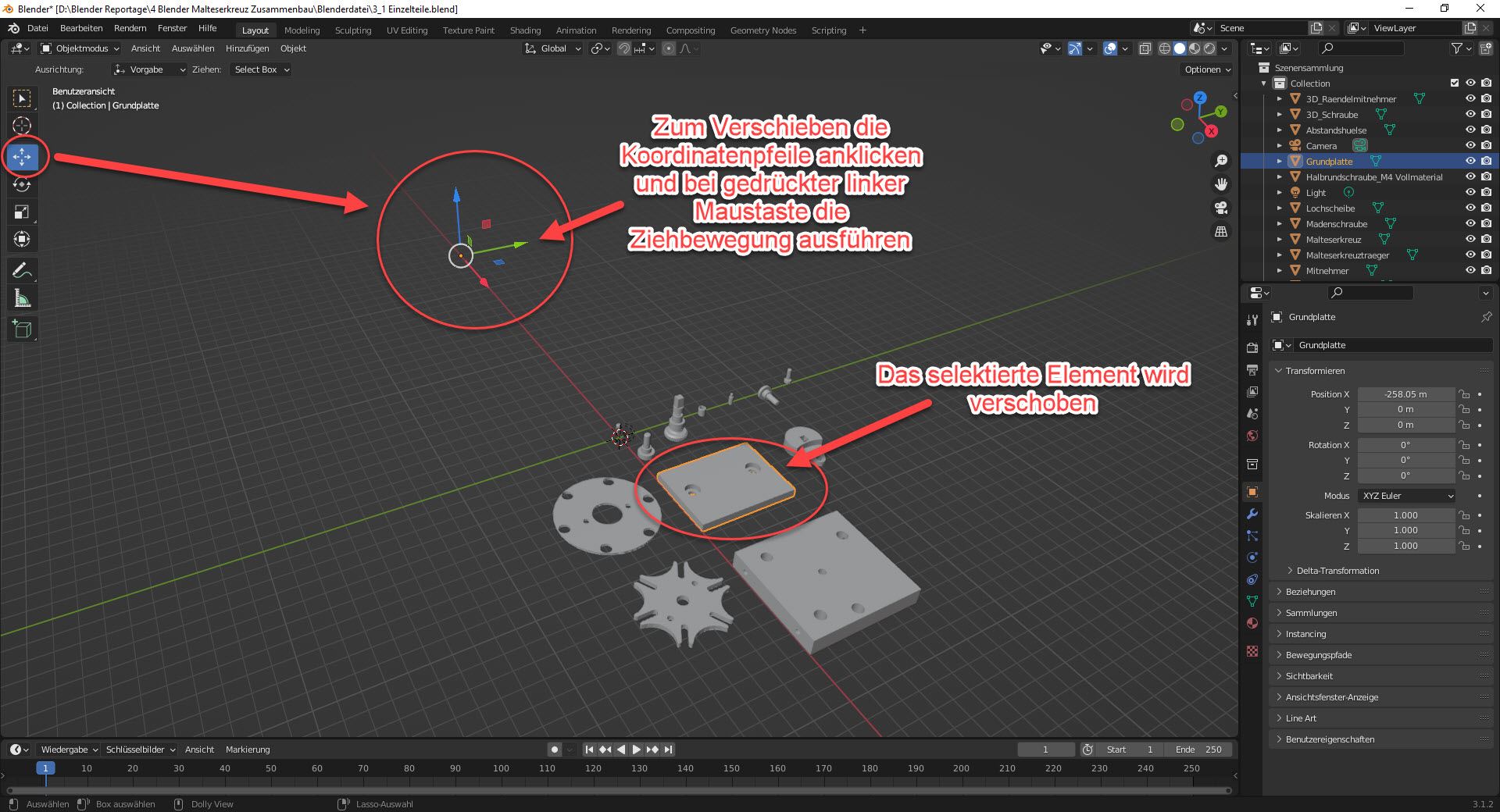The image size is (1500, 812).
Task: Toggle visibility of Malteserkreuz object
Action: (1470, 240)
